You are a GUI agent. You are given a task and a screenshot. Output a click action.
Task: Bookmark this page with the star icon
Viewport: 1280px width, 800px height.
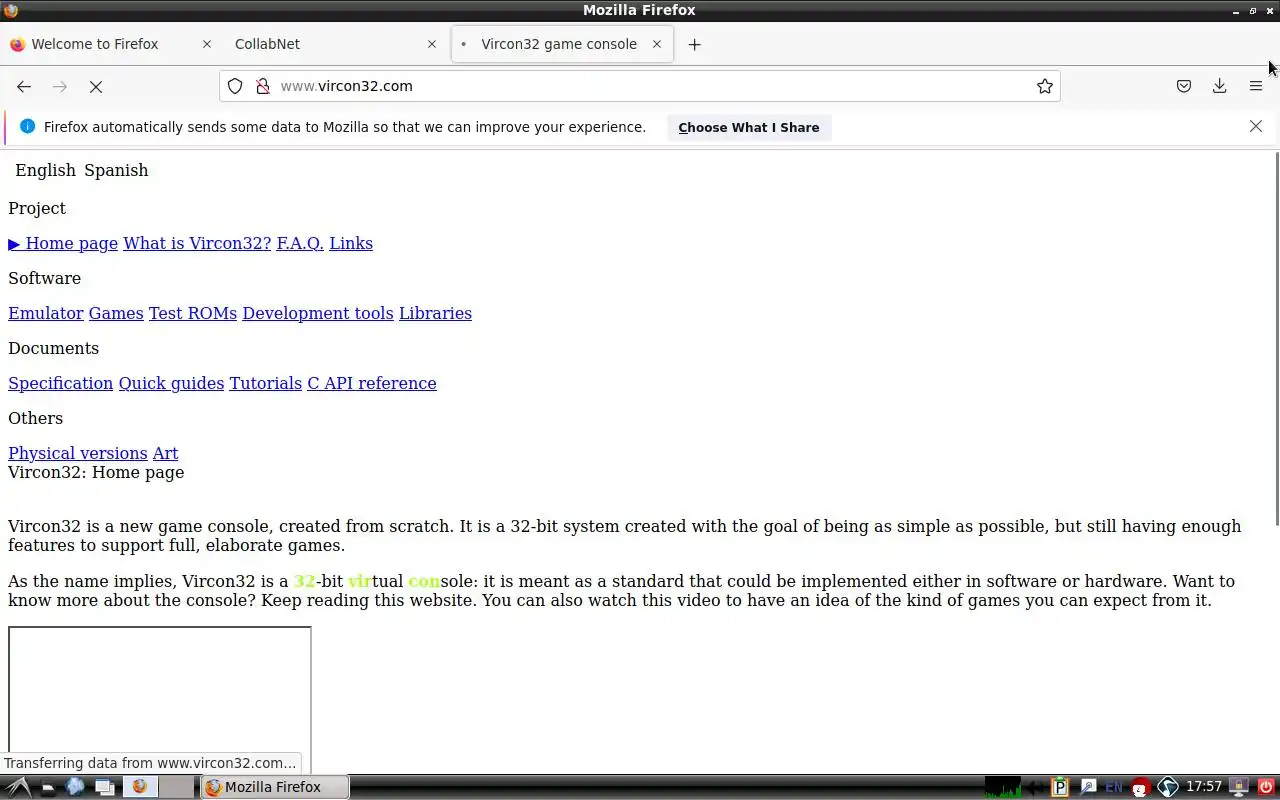tap(1045, 86)
